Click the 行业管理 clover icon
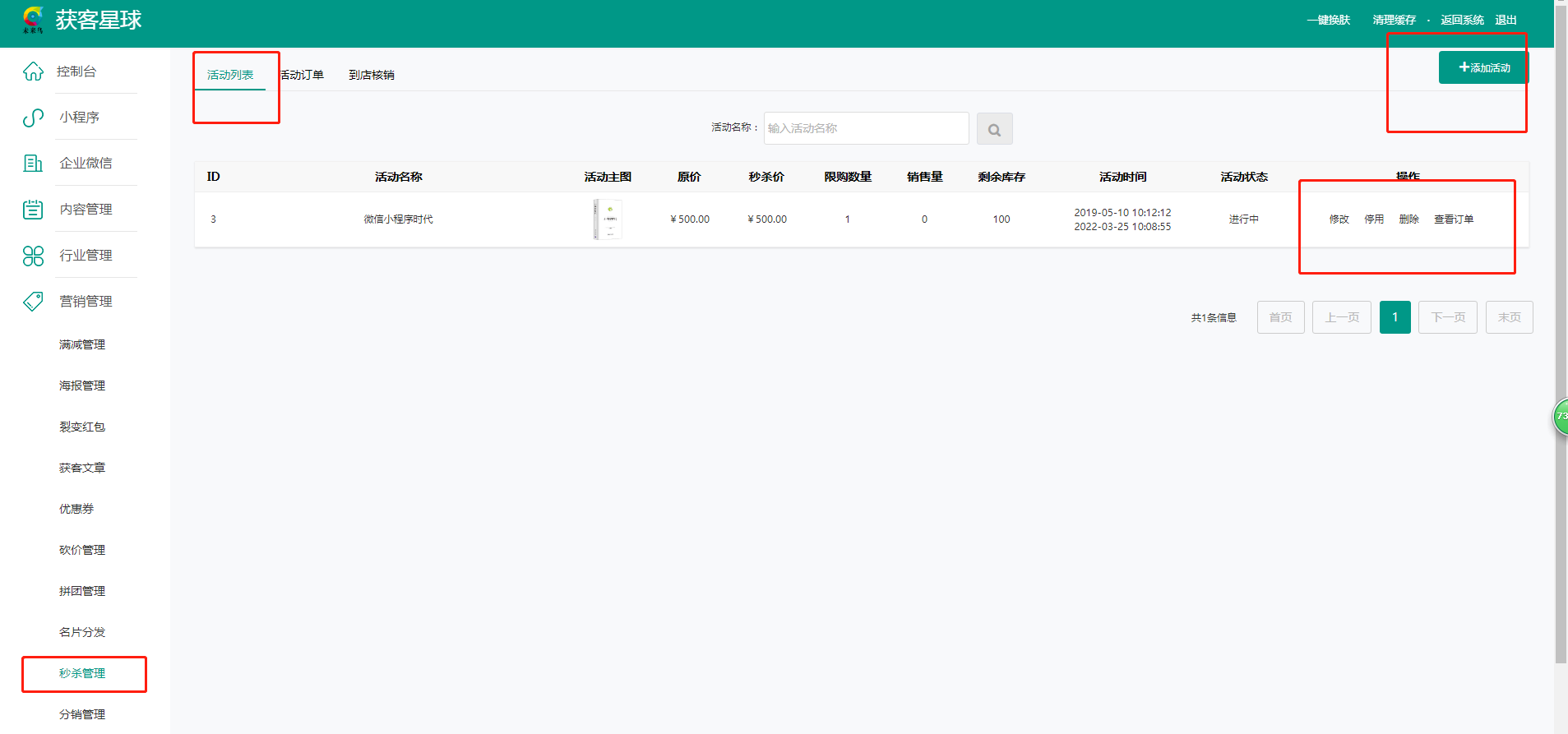Viewport: 1568px width, 734px height. pos(33,256)
